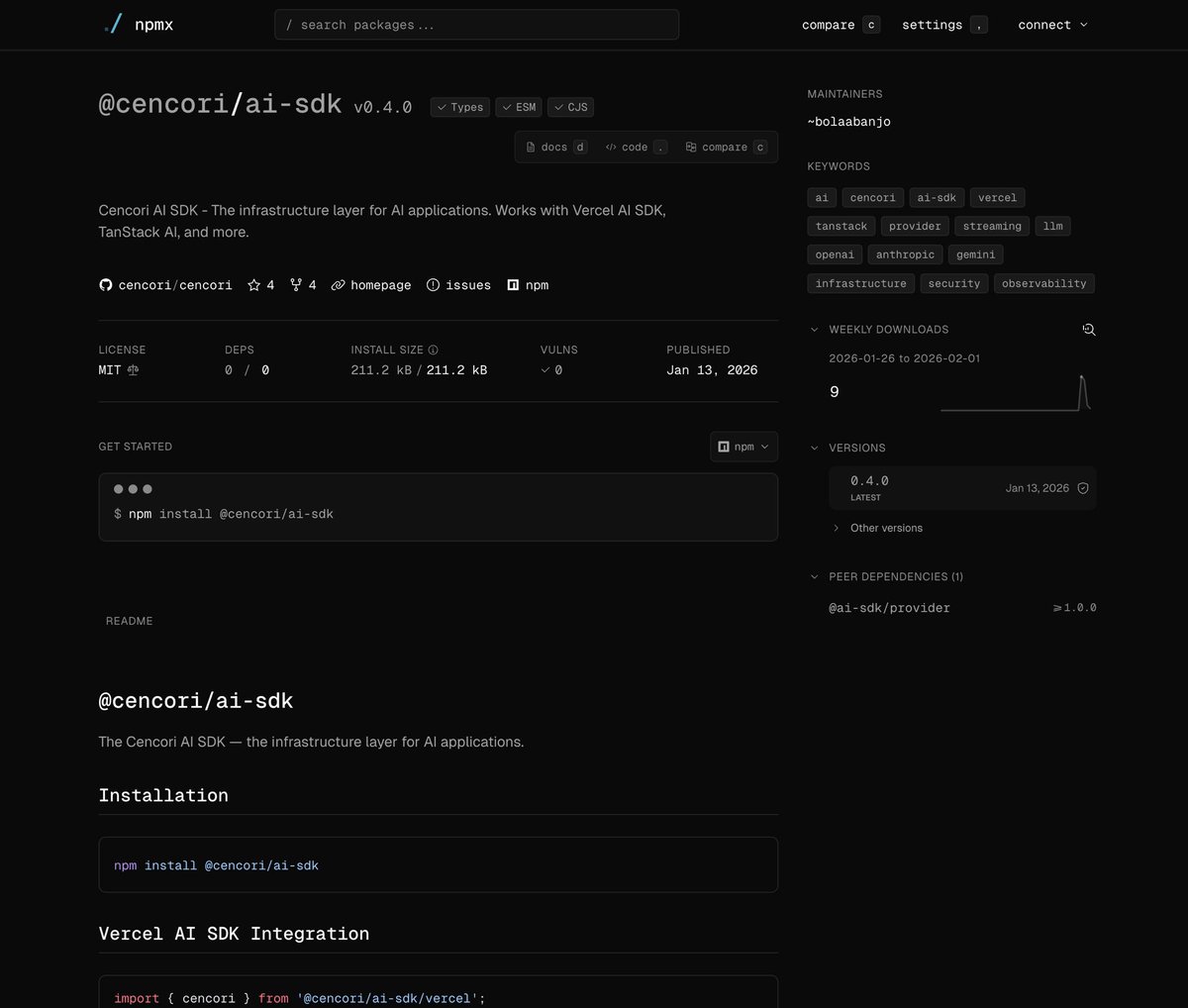The width and height of the screenshot is (1188, 1008).
Task: Open the weekly downloads zoom icon
Action: (x=1089, y=330)
